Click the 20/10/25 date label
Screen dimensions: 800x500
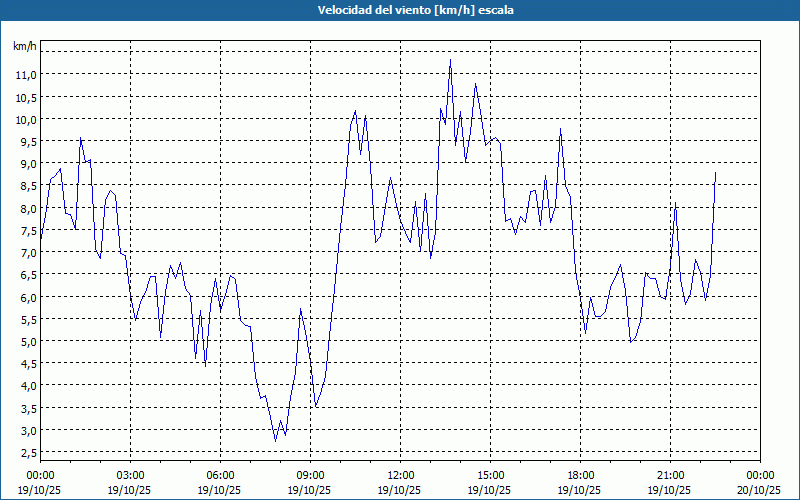[x=760, y=490]
